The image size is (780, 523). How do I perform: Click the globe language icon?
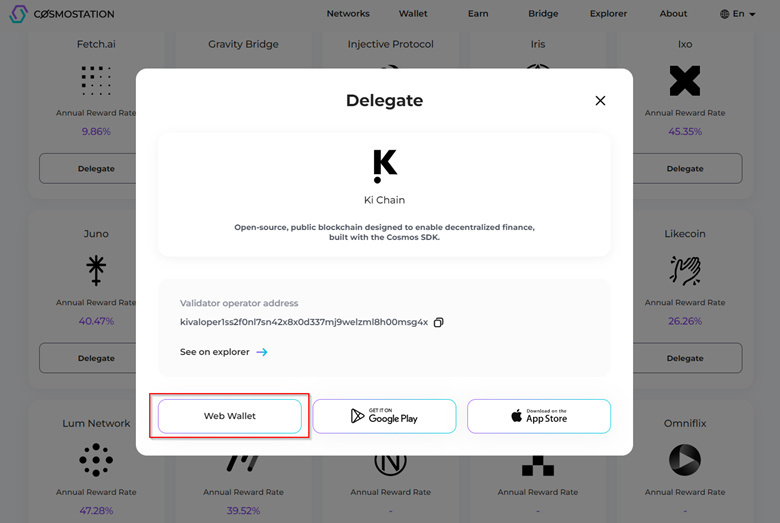tap(724, 14)
